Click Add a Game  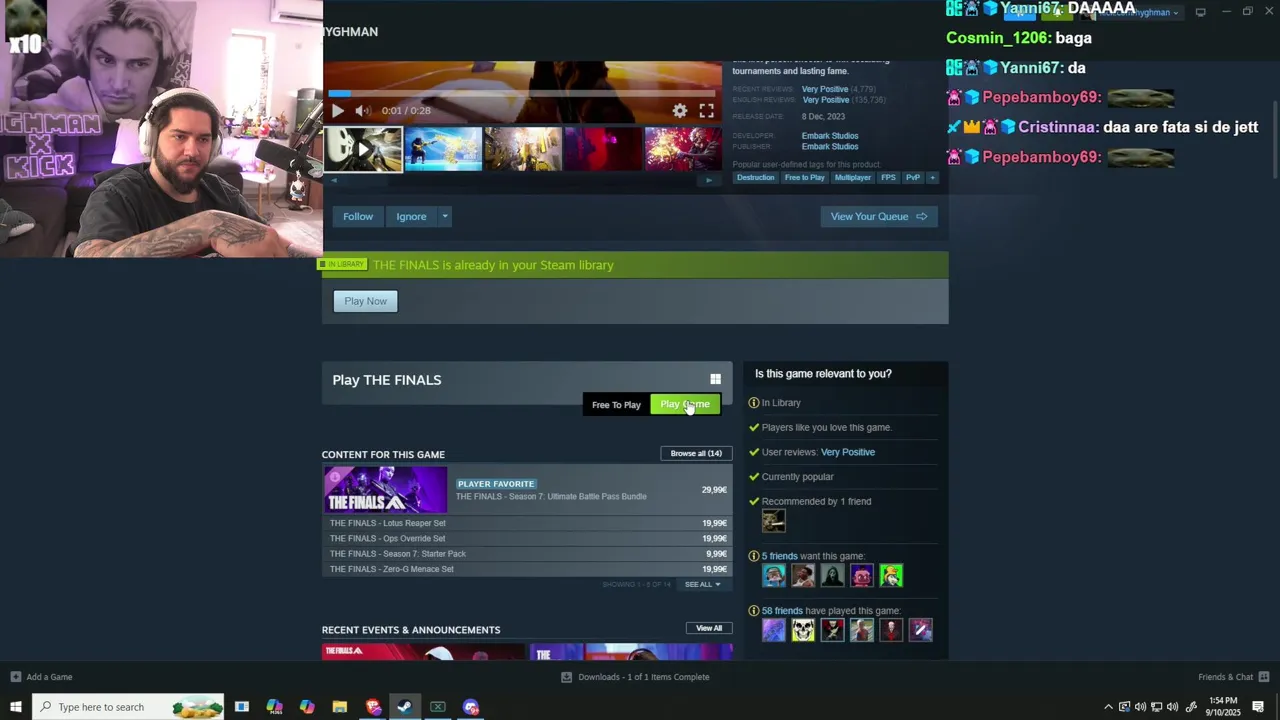[x=41, y=677]
